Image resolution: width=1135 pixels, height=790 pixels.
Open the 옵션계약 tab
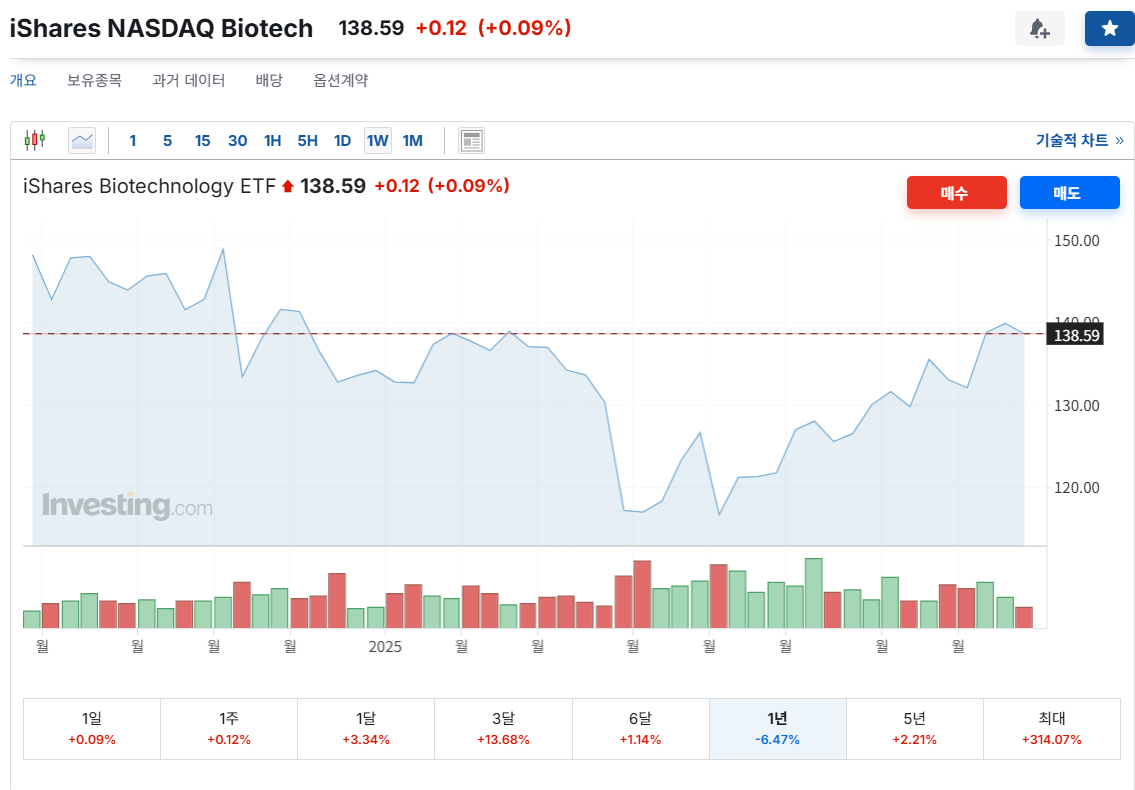tap(340, 80)
